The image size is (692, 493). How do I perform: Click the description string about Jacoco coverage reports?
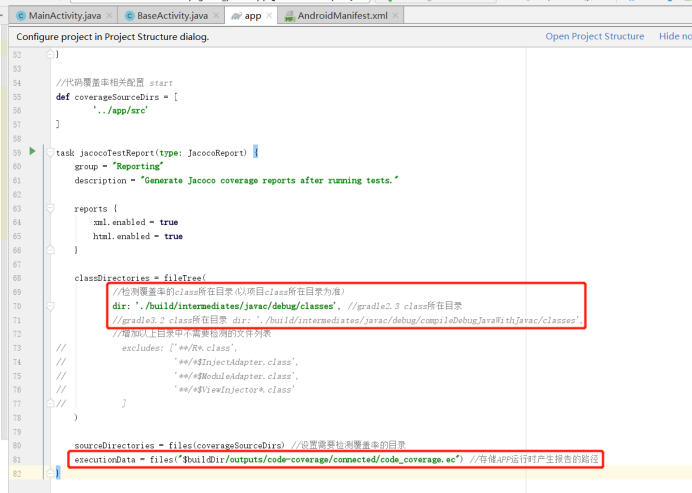click(269, 181)
